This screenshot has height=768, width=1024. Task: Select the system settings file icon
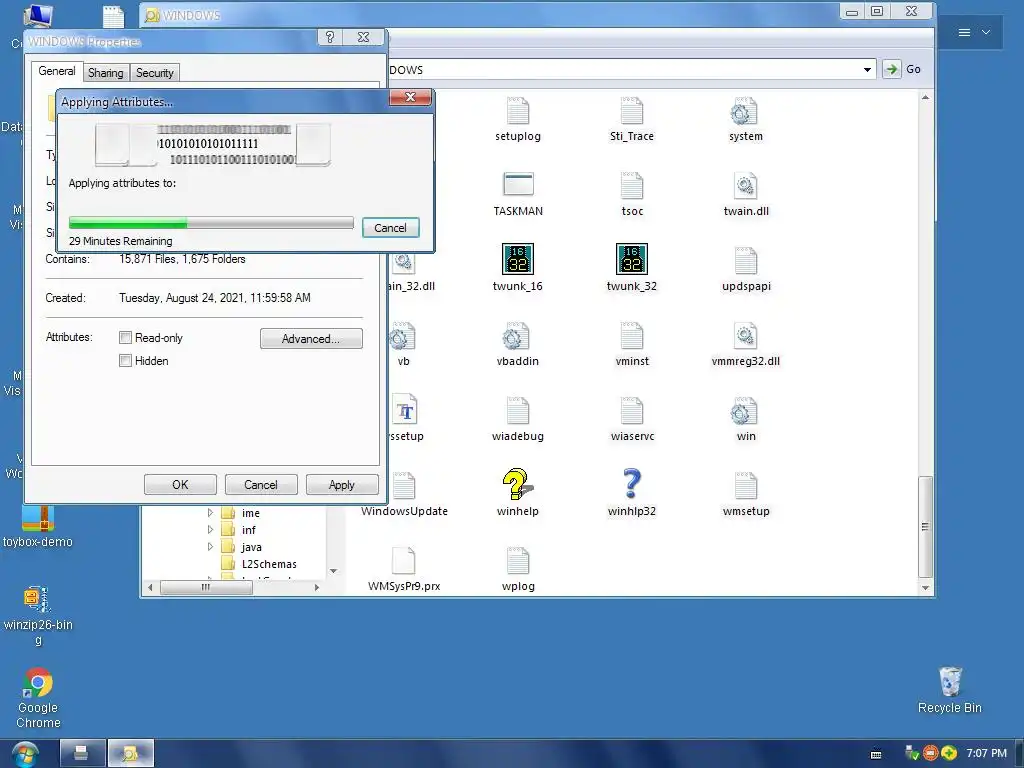[x=745, y=111]
